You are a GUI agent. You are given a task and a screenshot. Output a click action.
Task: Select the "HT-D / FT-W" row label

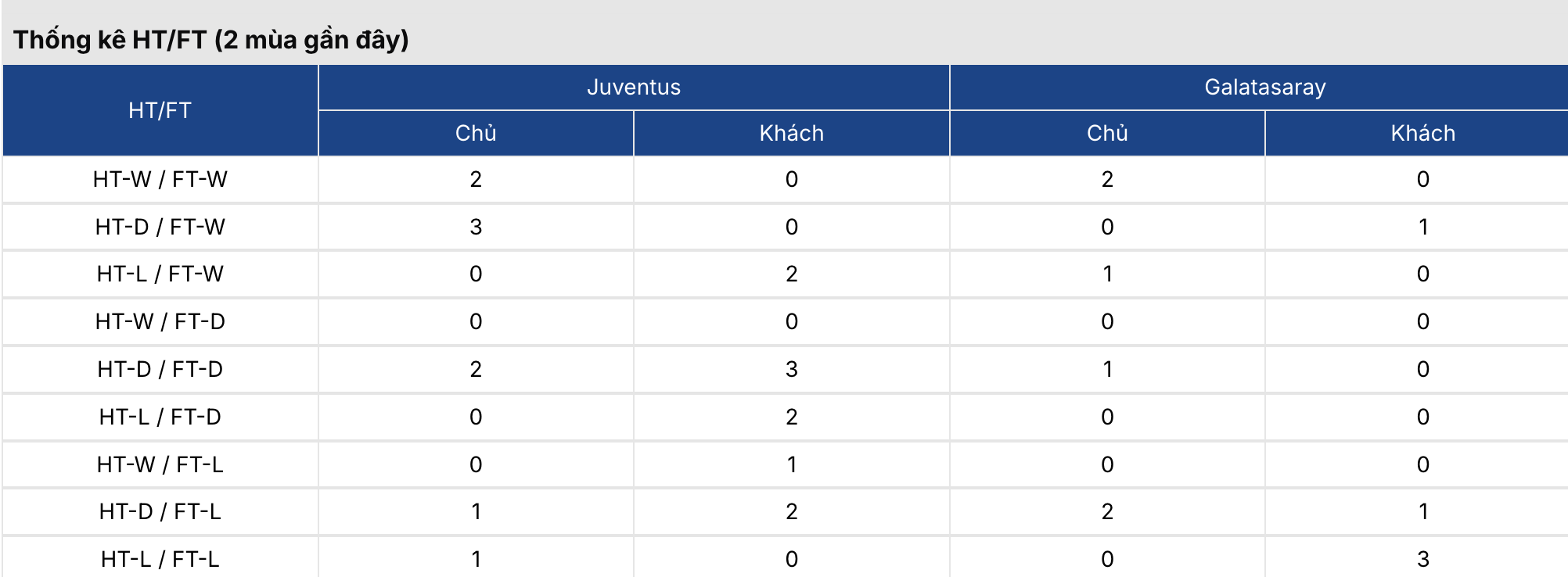click(160, 227)
